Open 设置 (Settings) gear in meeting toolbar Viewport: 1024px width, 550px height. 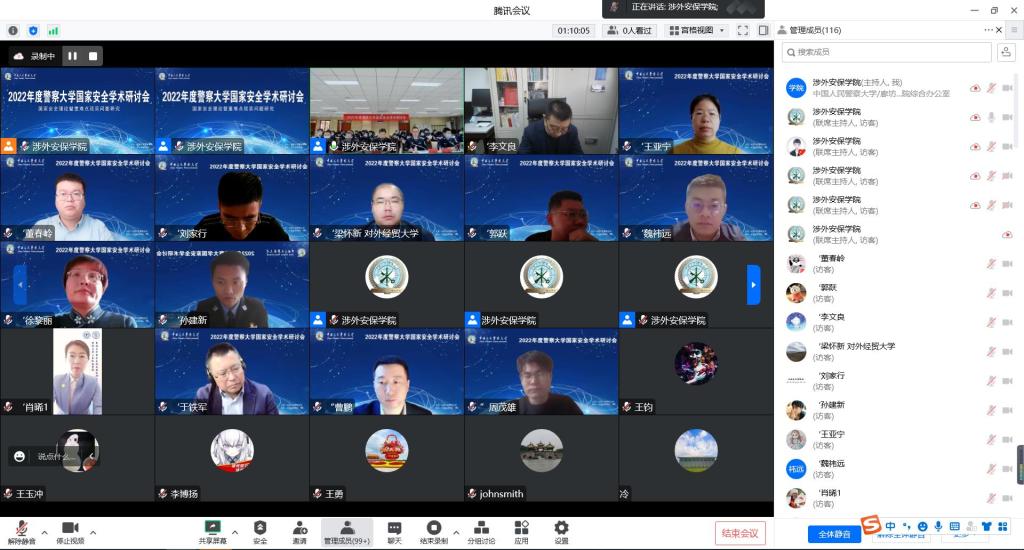561,531
